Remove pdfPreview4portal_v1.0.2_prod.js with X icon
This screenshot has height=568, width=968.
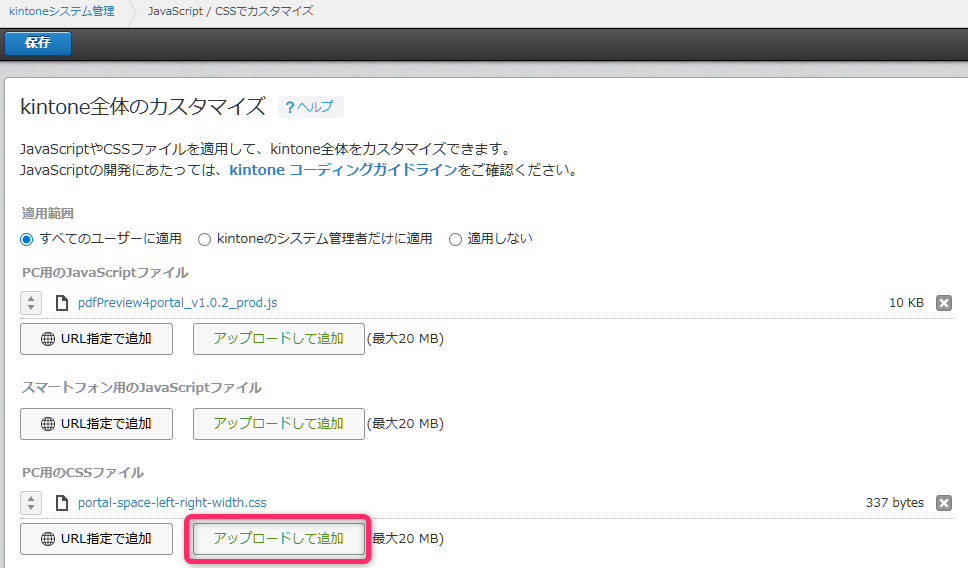[x=943, y=303]
